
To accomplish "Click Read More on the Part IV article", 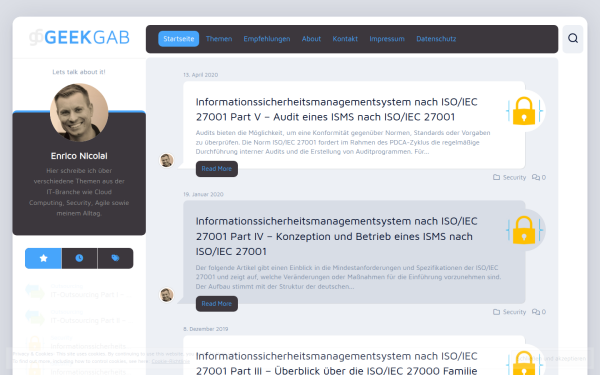I will click(217, 303).
